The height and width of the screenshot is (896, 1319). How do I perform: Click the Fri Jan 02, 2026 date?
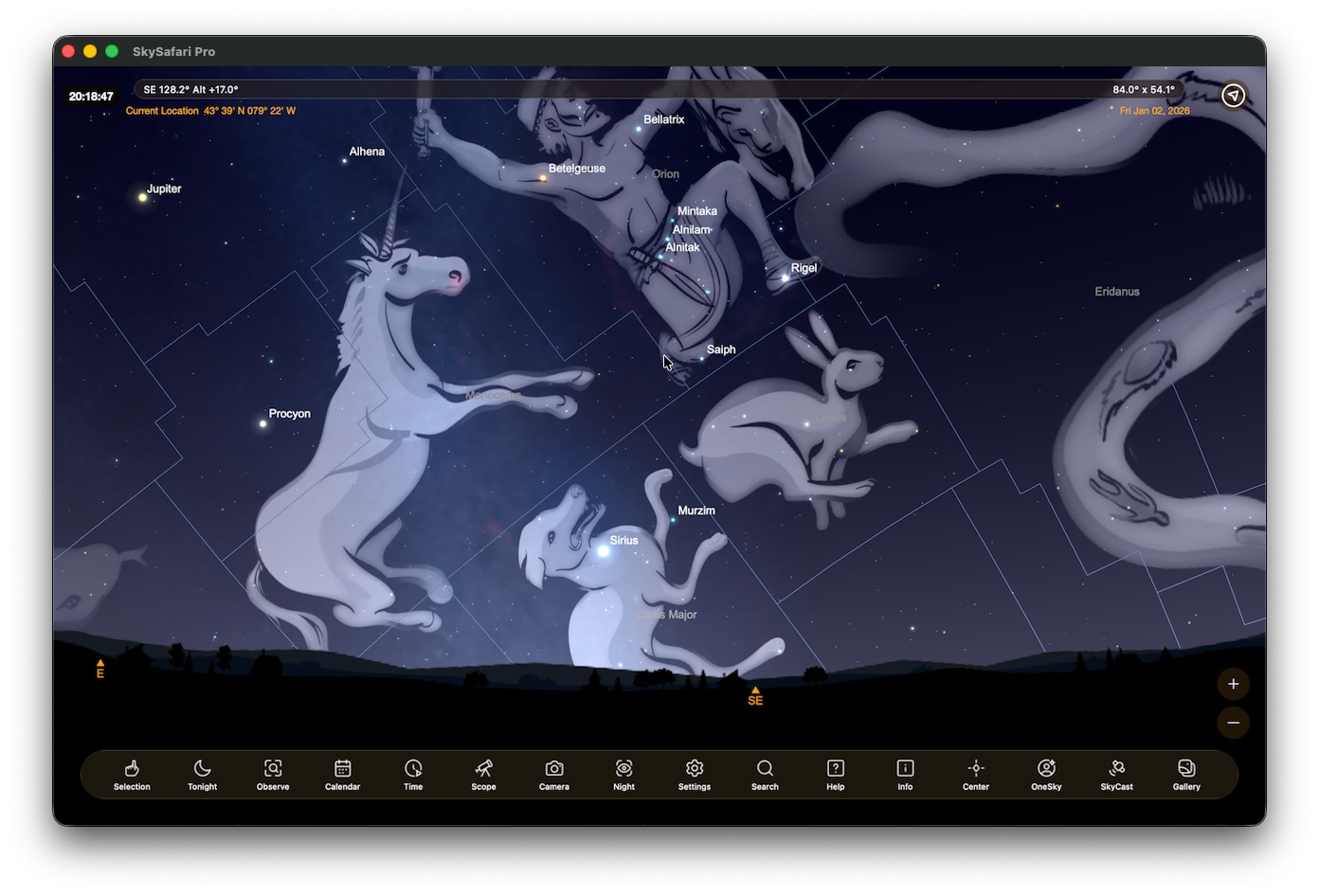click(1154, 111)
